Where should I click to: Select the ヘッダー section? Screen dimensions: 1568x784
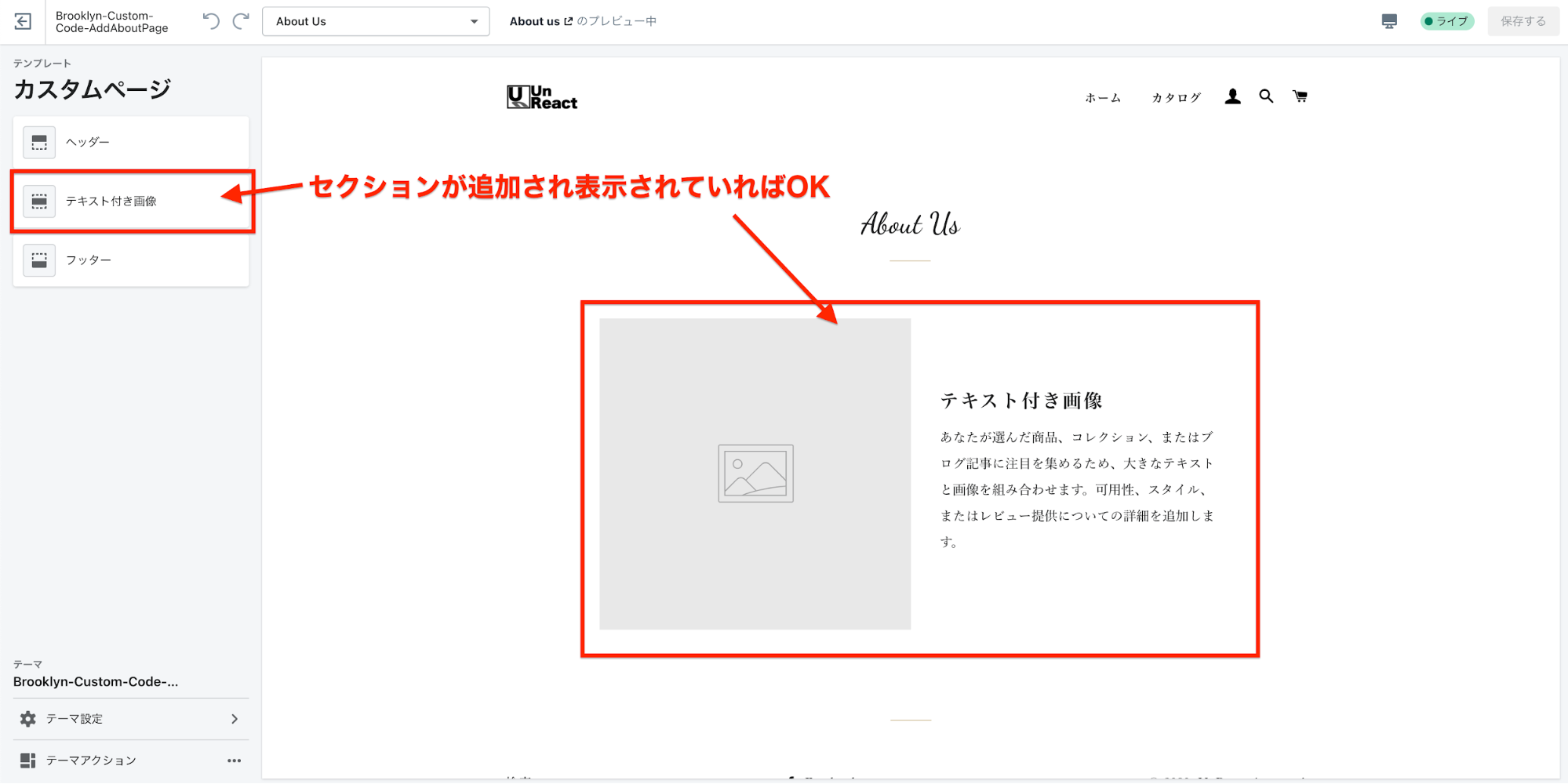click(131, 142)
